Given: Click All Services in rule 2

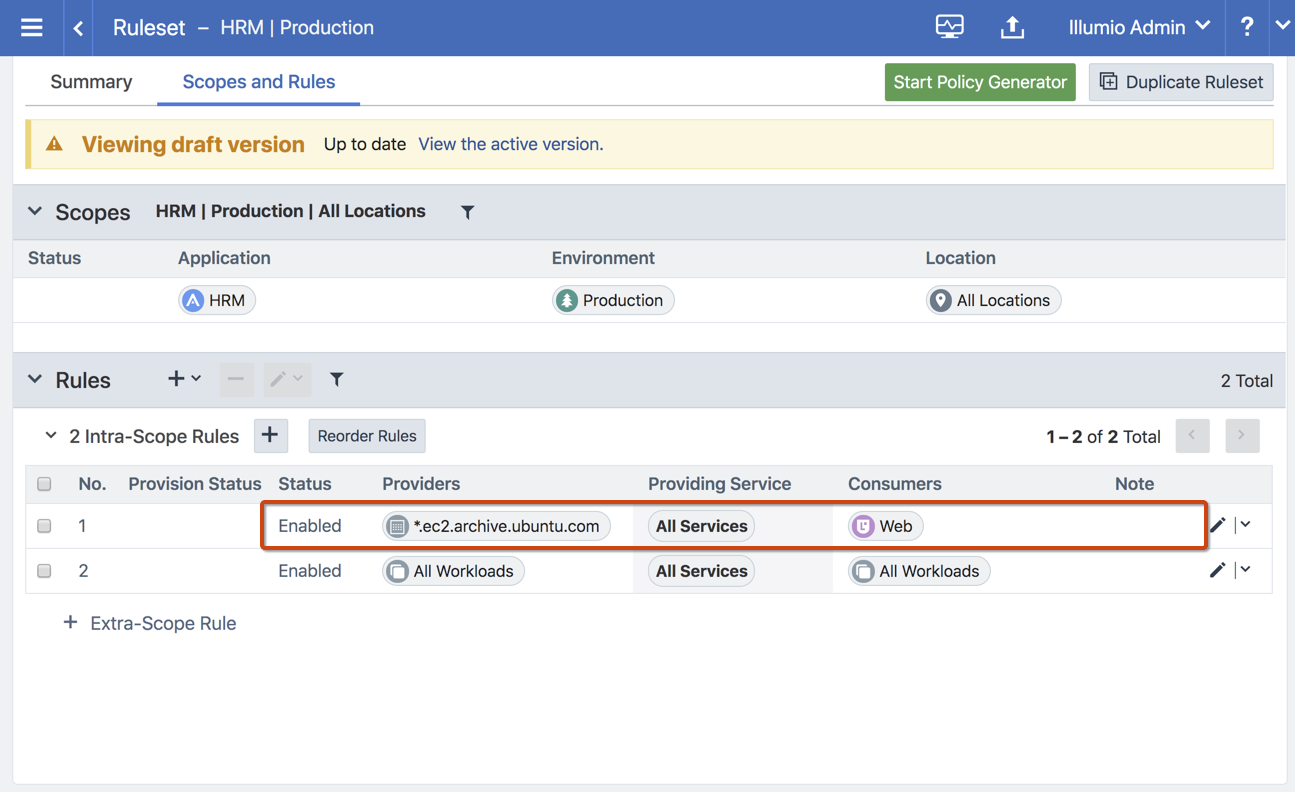Looking at the screenshot, I should (701, 571).
